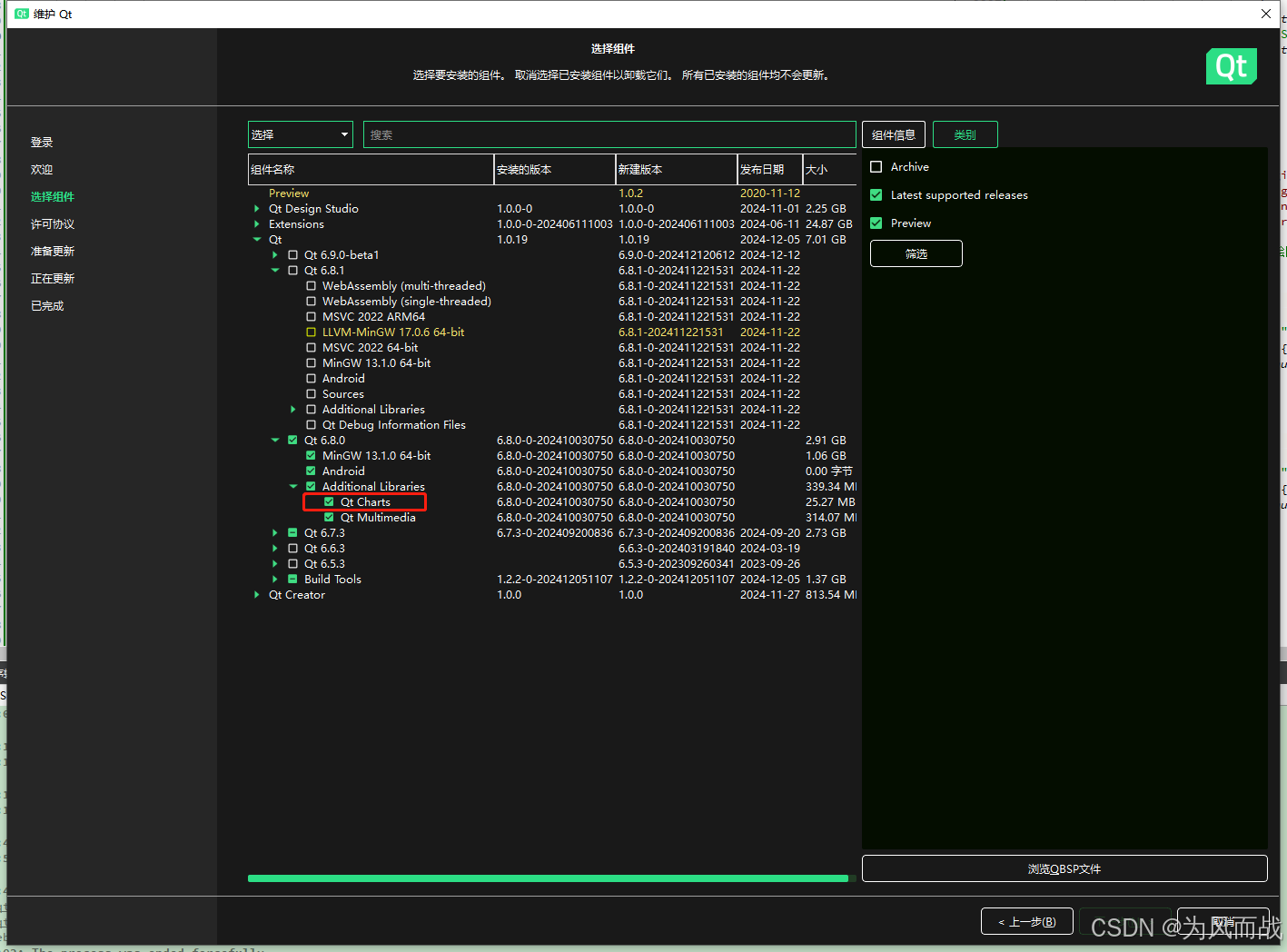
Task: Open the 选择 dropdown
Action: pyautogui.click(x=300, y=134)
